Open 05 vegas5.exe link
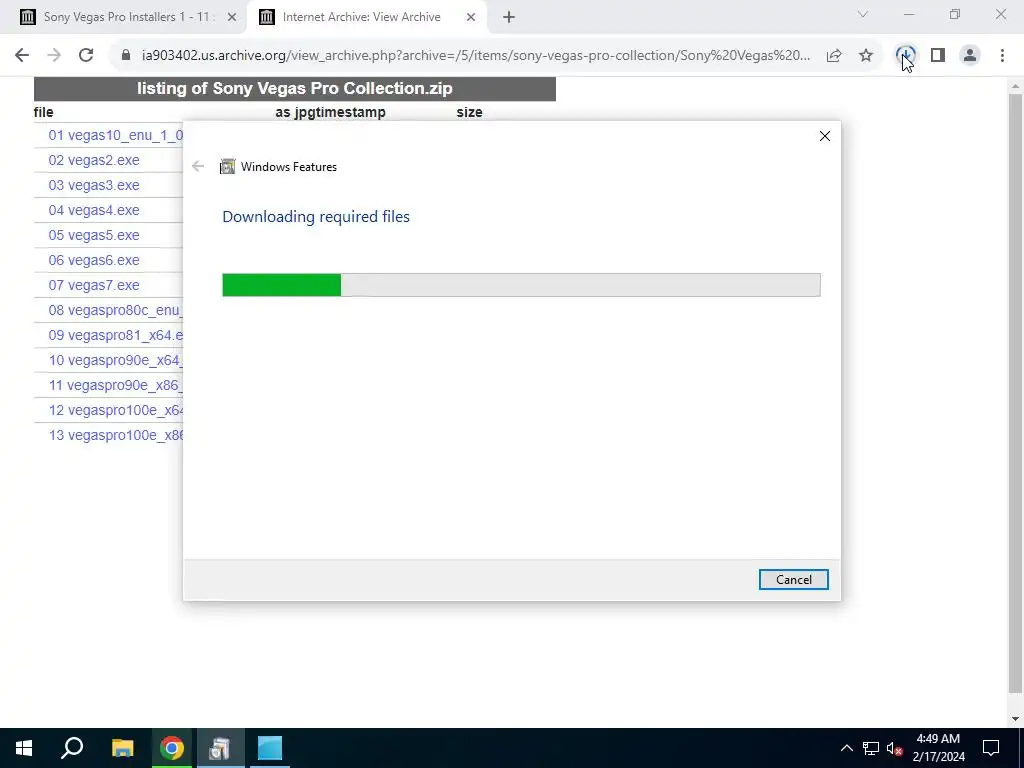This screenshot has width=1024, height=768. 93,235
